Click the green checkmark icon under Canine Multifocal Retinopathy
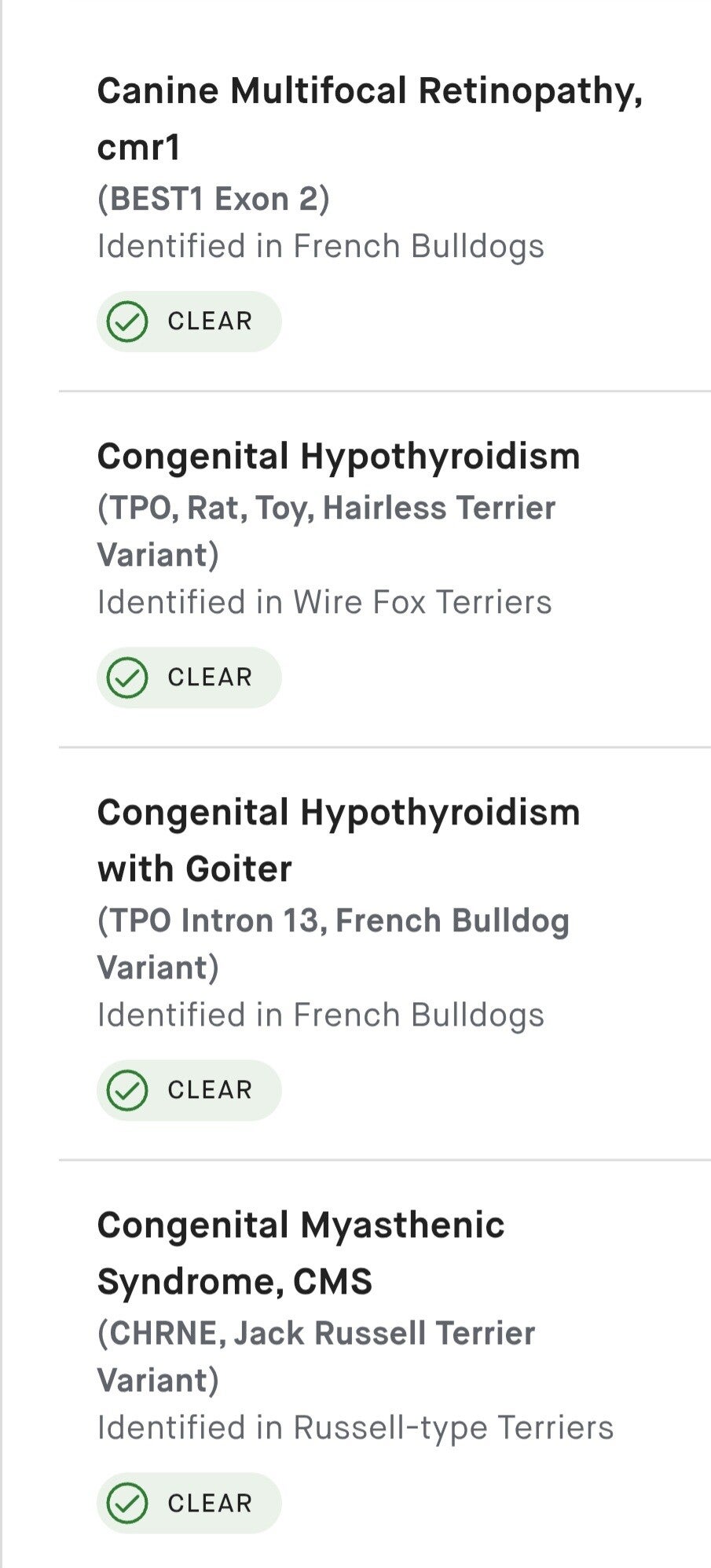The width and height of the screenshot is (711, 1568). (127, 321)
